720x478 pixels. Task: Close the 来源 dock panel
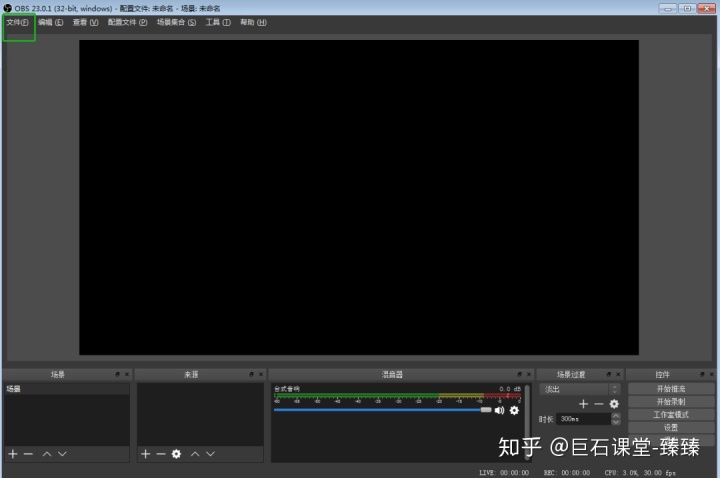coord(261,374)
